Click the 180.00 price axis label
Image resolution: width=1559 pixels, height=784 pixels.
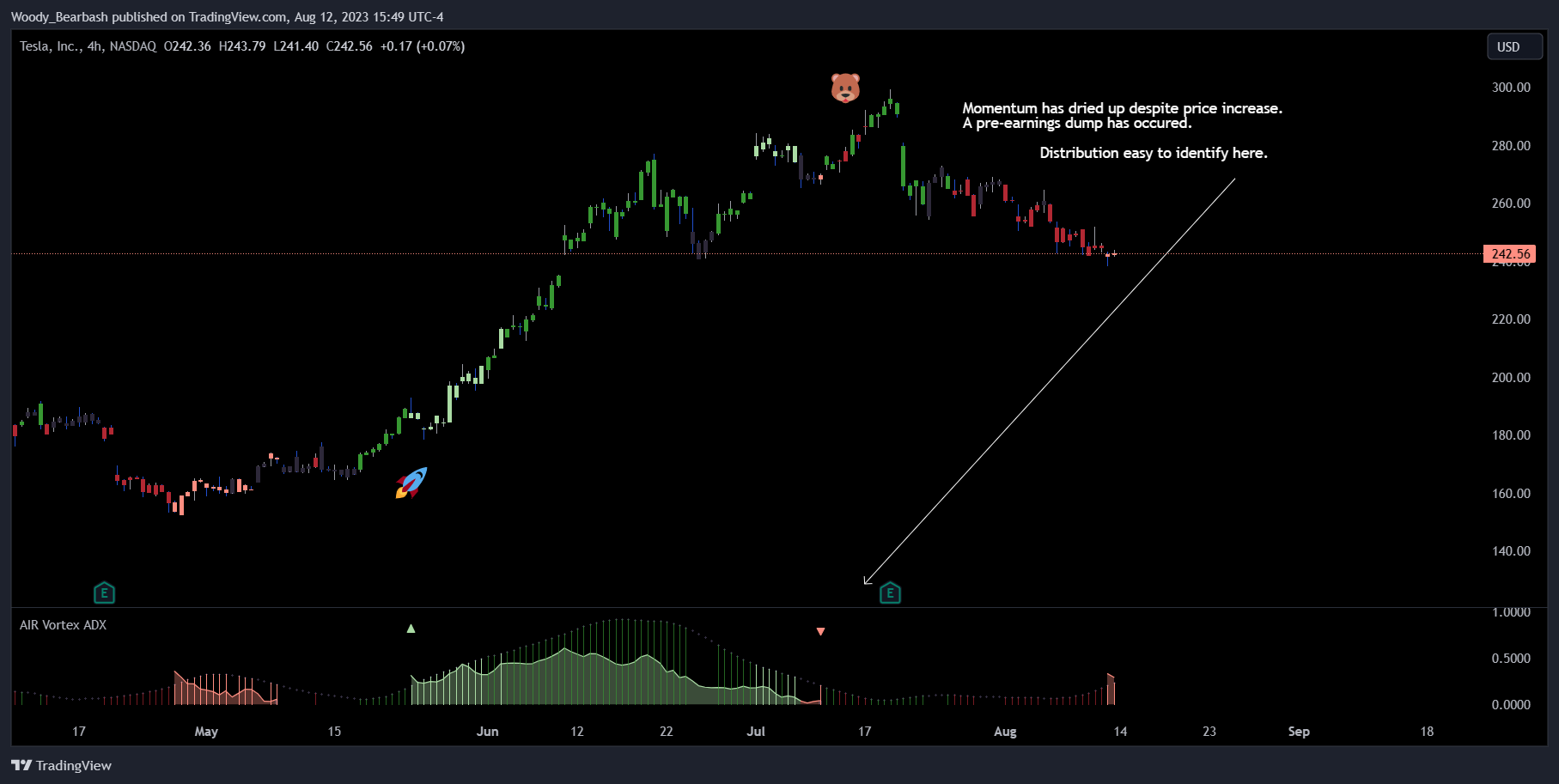1511,435
